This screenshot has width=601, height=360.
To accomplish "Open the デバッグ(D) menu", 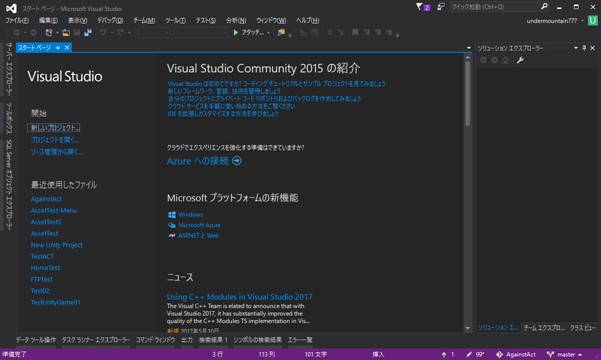I will coord(110,20).
